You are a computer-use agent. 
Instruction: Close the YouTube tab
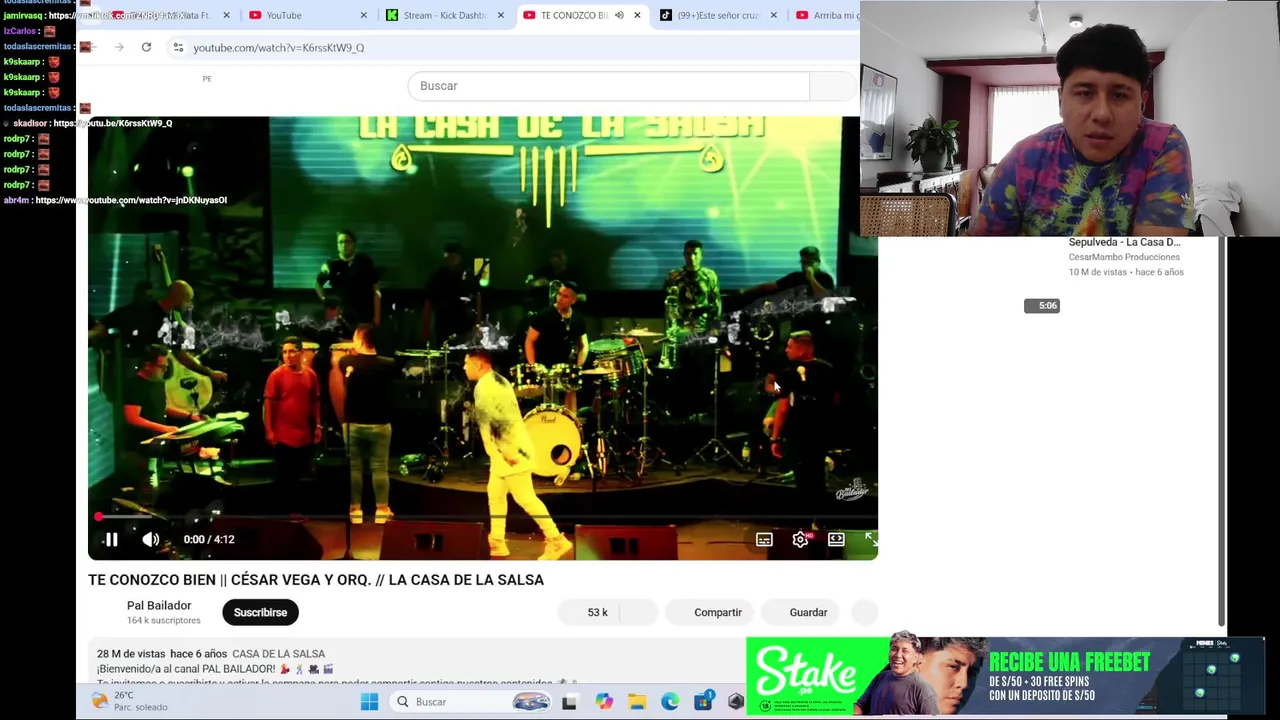point(363,15)
